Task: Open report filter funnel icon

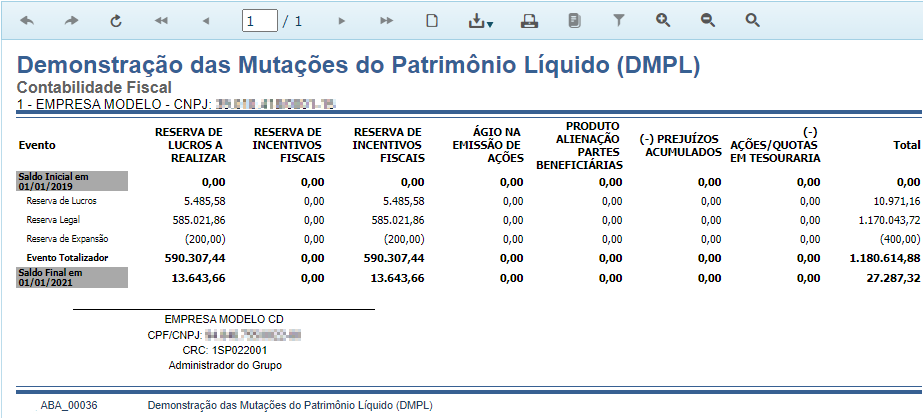Action: pyautogui.click(x=618, y=21)
